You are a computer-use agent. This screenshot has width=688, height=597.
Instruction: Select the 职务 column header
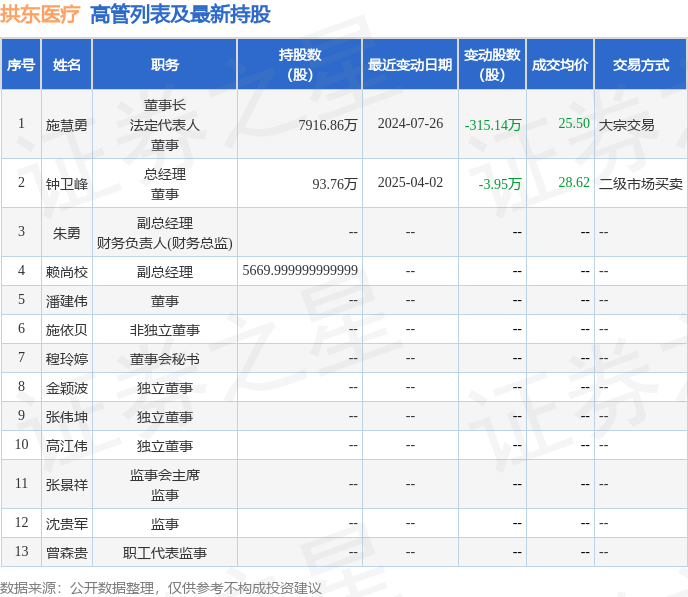pos(165,64)
